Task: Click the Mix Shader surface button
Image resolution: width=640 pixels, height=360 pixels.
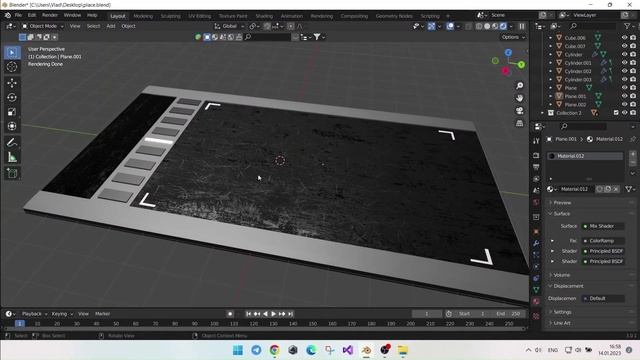Action: (x=603, y=226)
